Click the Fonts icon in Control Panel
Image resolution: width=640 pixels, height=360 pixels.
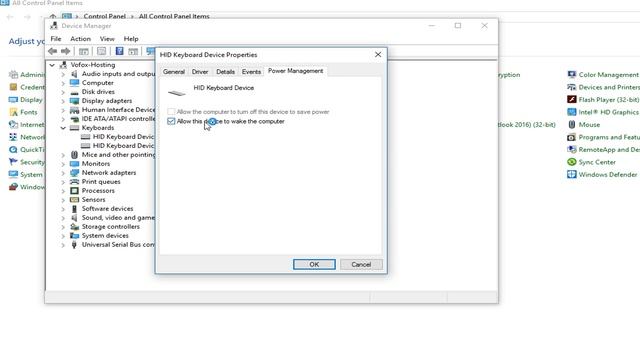point(13,112)
